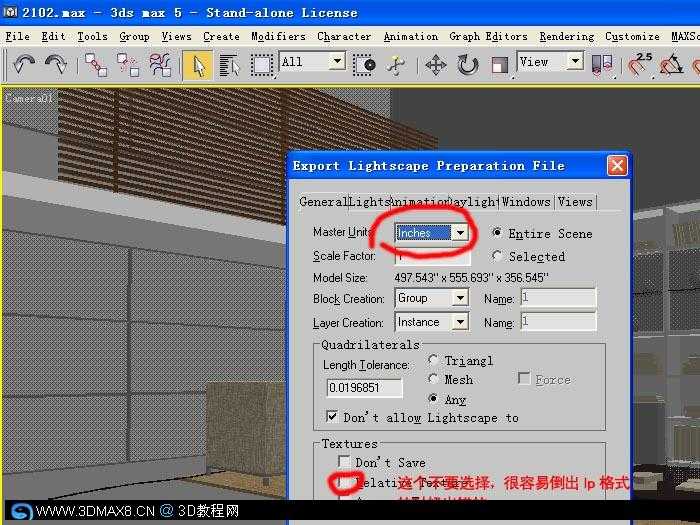Click the Block Creation Name field

(x=558, y=298)
